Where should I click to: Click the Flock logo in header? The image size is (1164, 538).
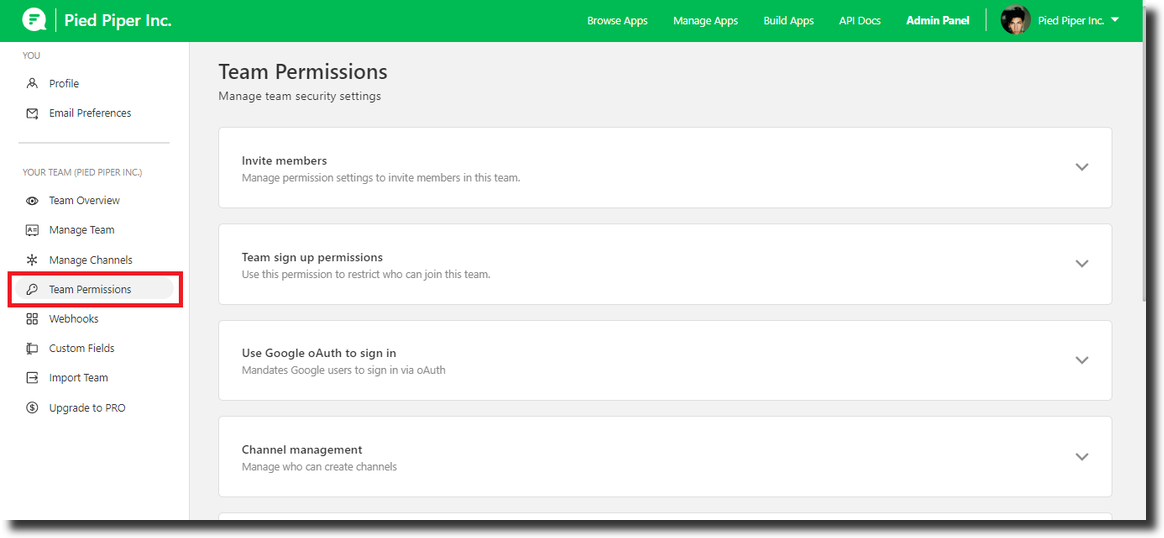coord(34,20)
